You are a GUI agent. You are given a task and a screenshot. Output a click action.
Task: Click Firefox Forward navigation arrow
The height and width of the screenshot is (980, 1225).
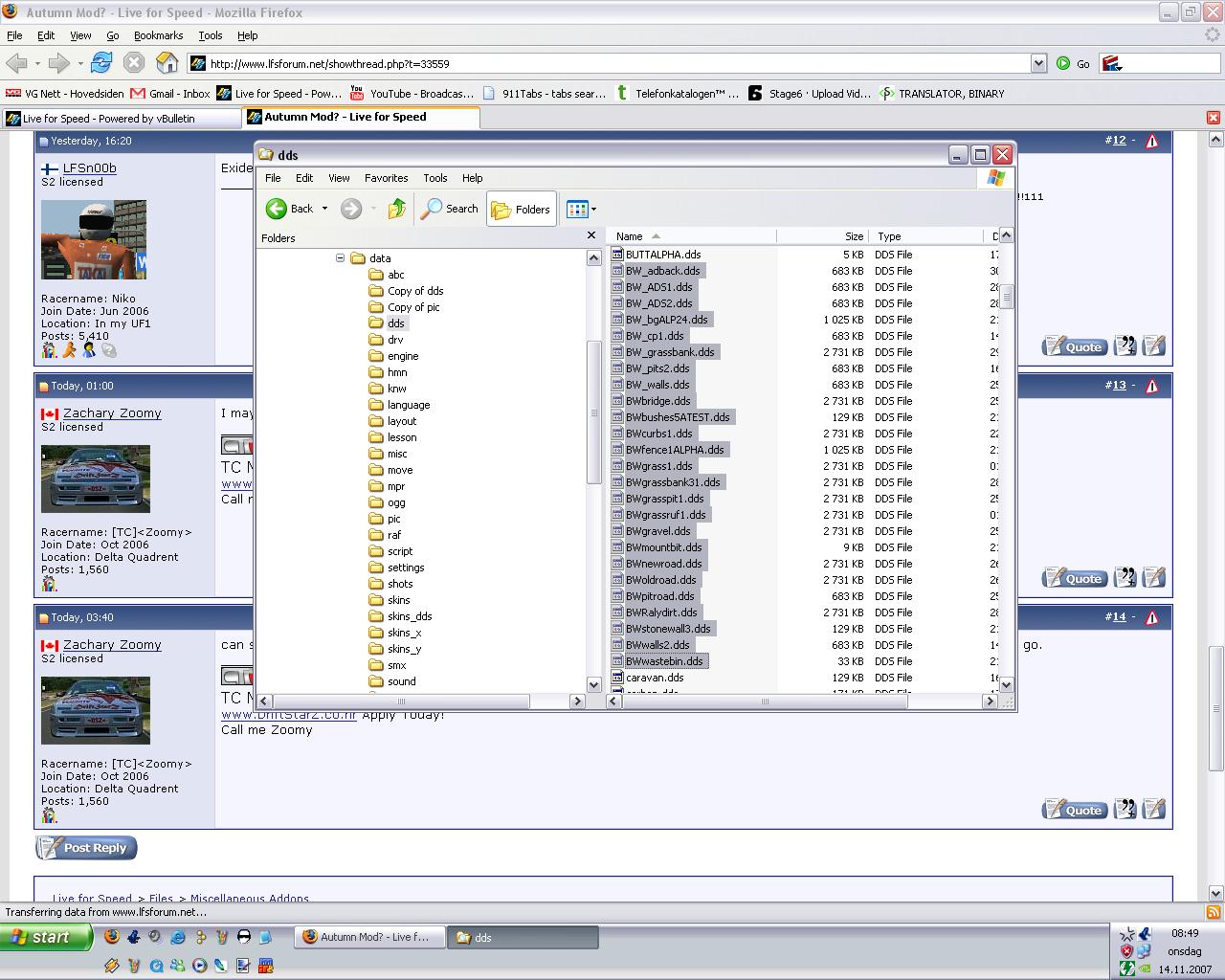click(x=59, y=63)
